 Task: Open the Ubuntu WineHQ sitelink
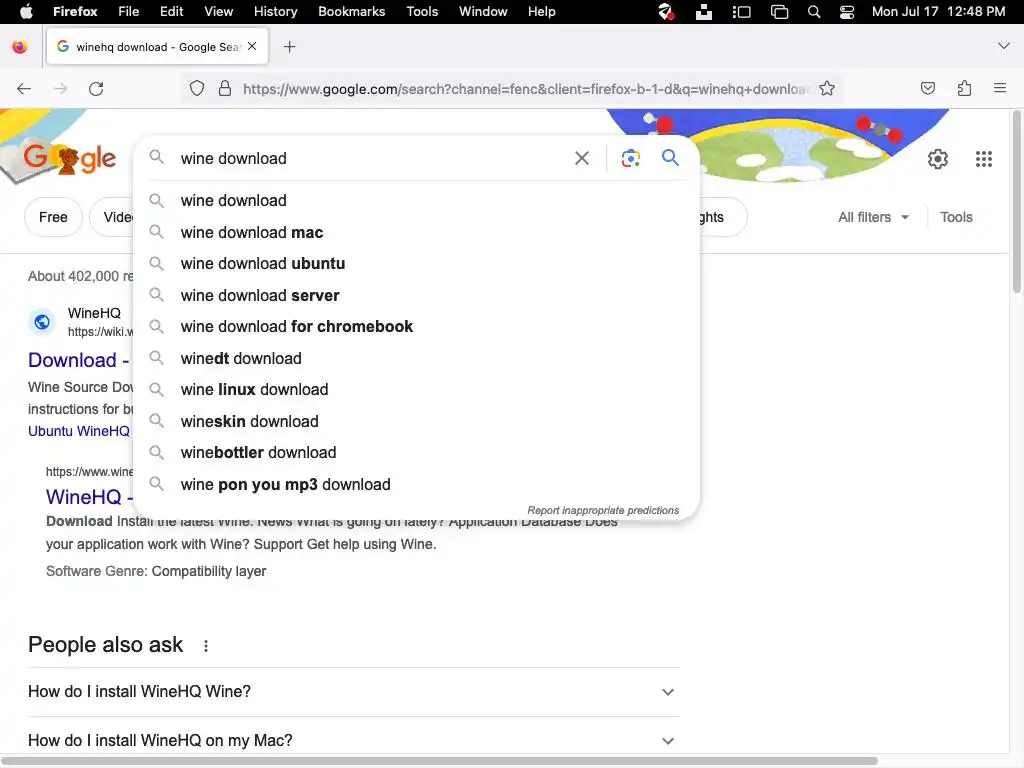[79, 431]
